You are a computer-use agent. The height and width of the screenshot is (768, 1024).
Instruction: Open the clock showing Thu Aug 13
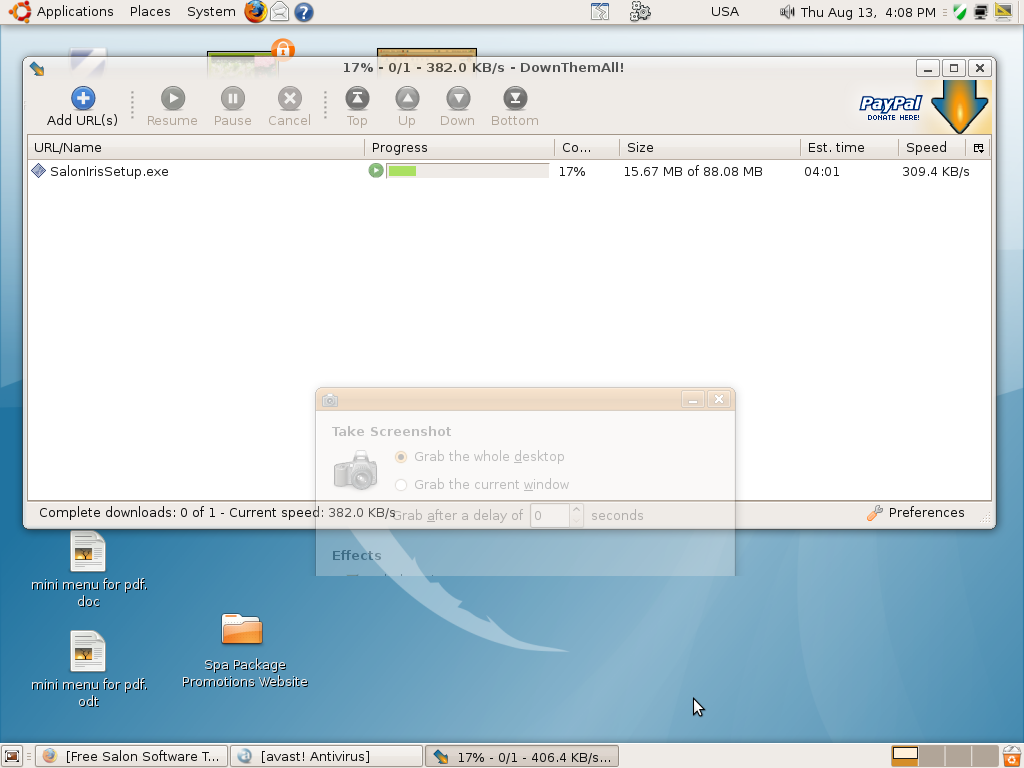(x=868, y=12)
